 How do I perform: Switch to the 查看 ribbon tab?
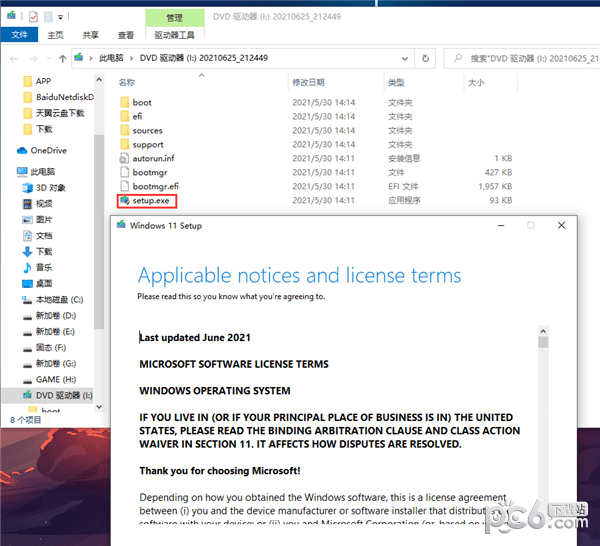(126, 35)
